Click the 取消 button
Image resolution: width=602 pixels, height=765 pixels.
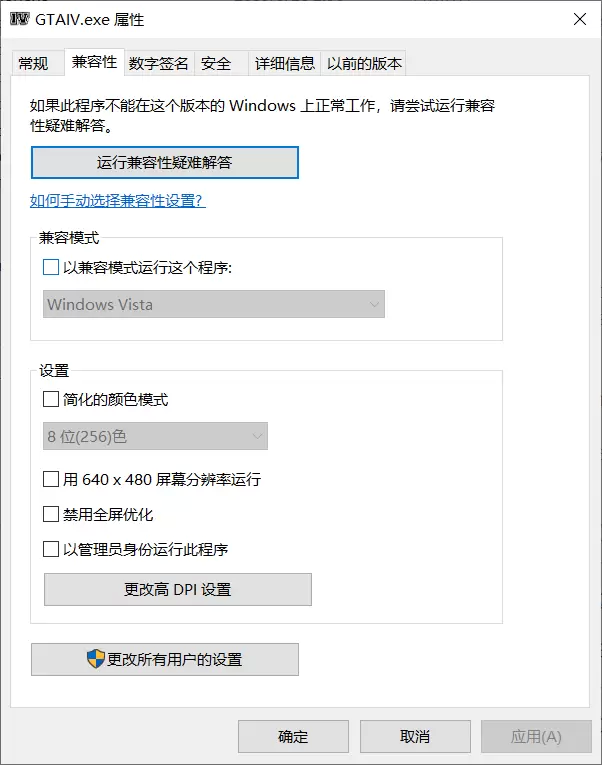point(415,736)
